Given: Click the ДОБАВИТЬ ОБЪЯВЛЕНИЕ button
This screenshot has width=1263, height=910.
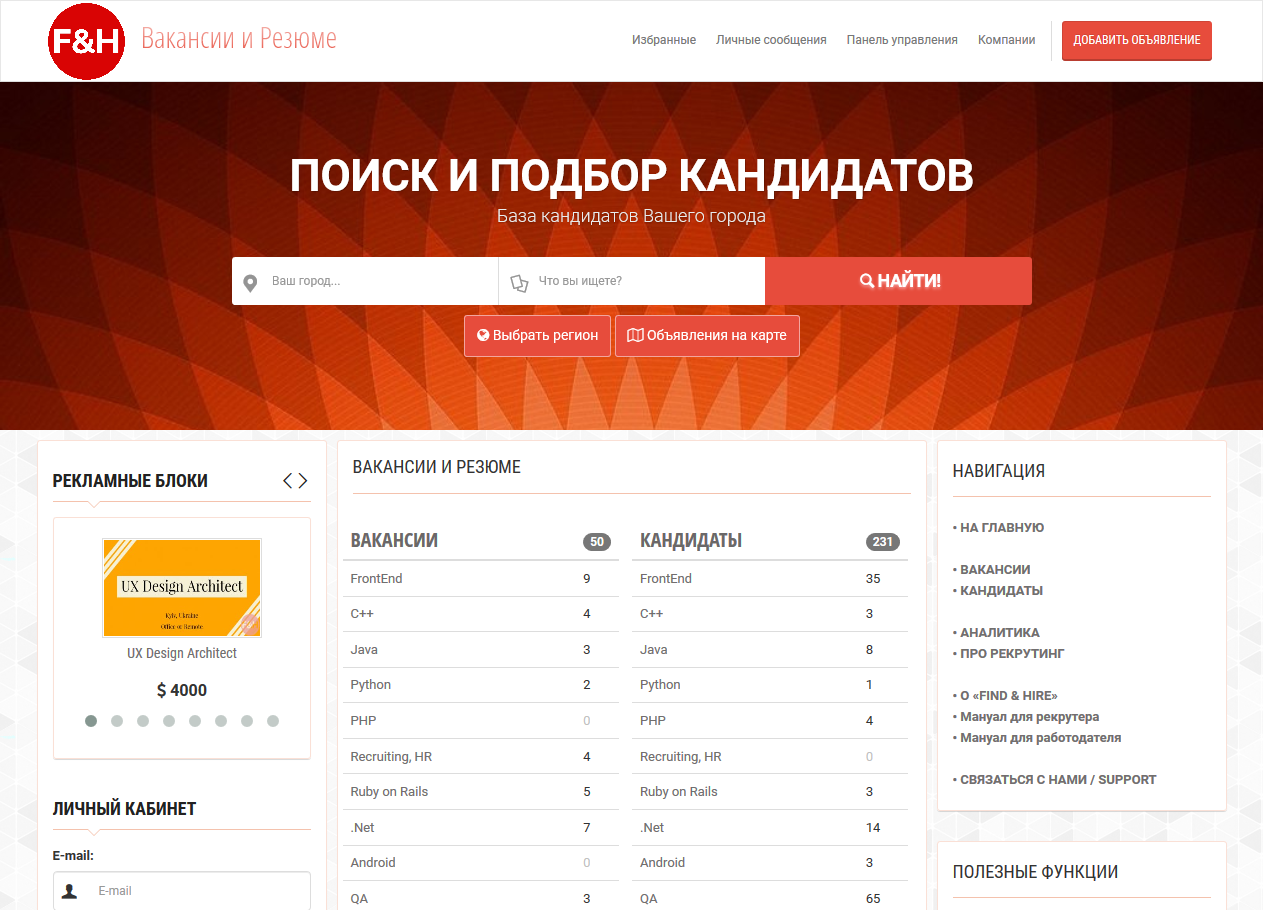Looking at the screenshot, I should [x=1136, y=41].
